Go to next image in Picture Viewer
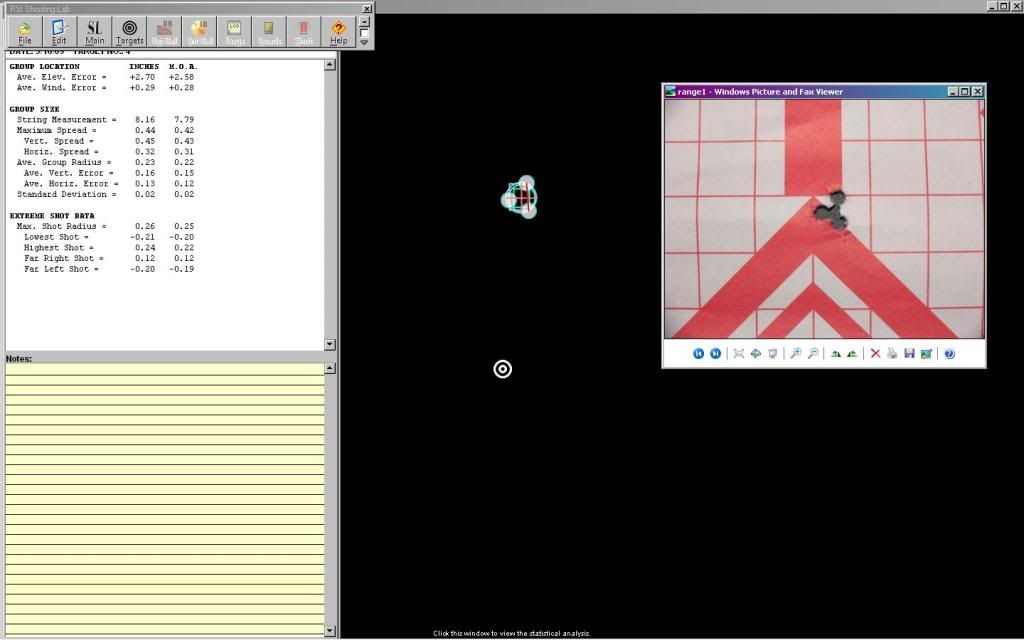Image resolution: width=1024 pixels, height=640 pixels. 715,354
